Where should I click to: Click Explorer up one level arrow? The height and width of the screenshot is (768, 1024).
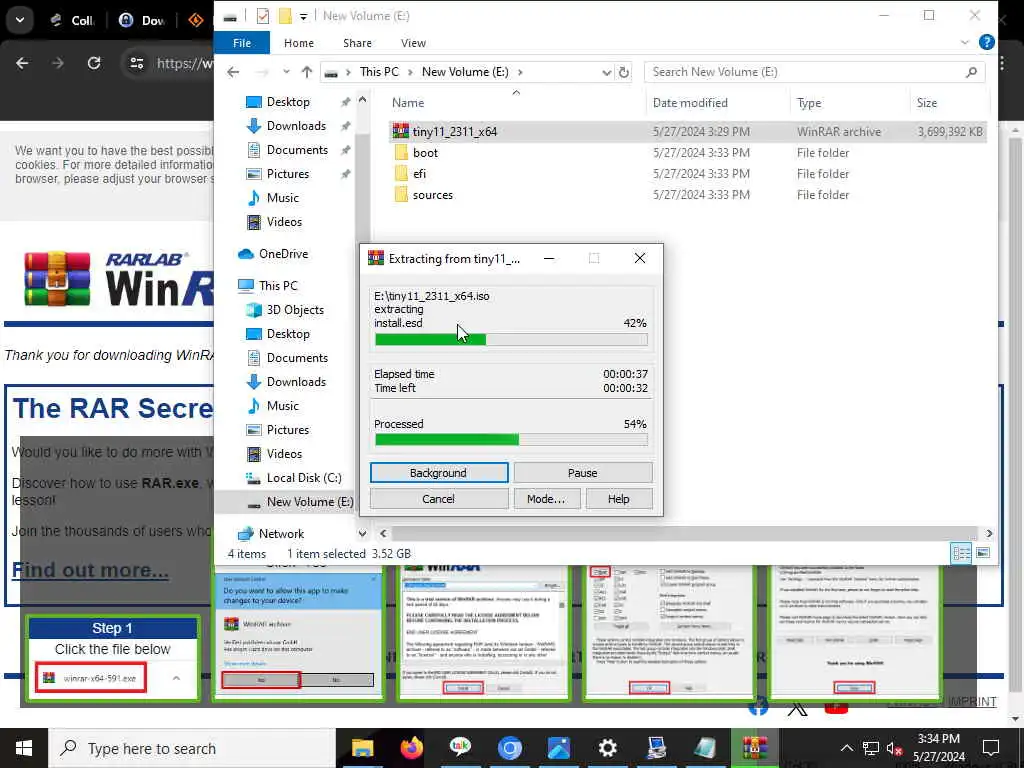tap(307, 72)
